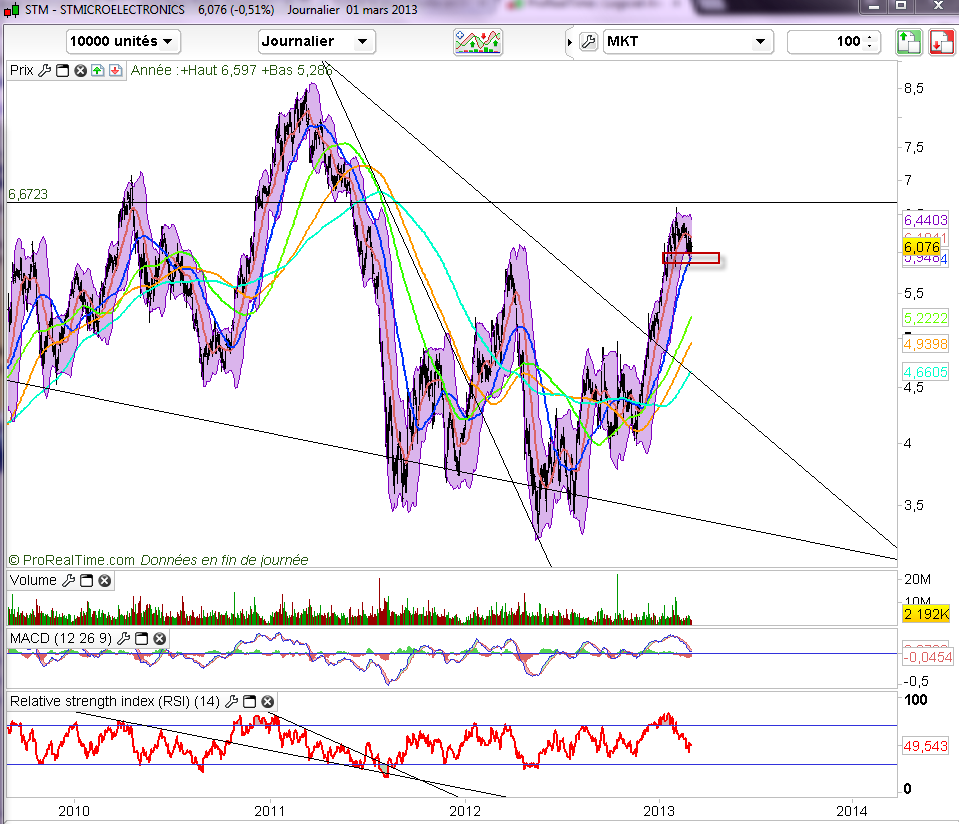Open RSI indicator settings wrench
This screenshot has height=824, width=959.
(x=231, y=702)
